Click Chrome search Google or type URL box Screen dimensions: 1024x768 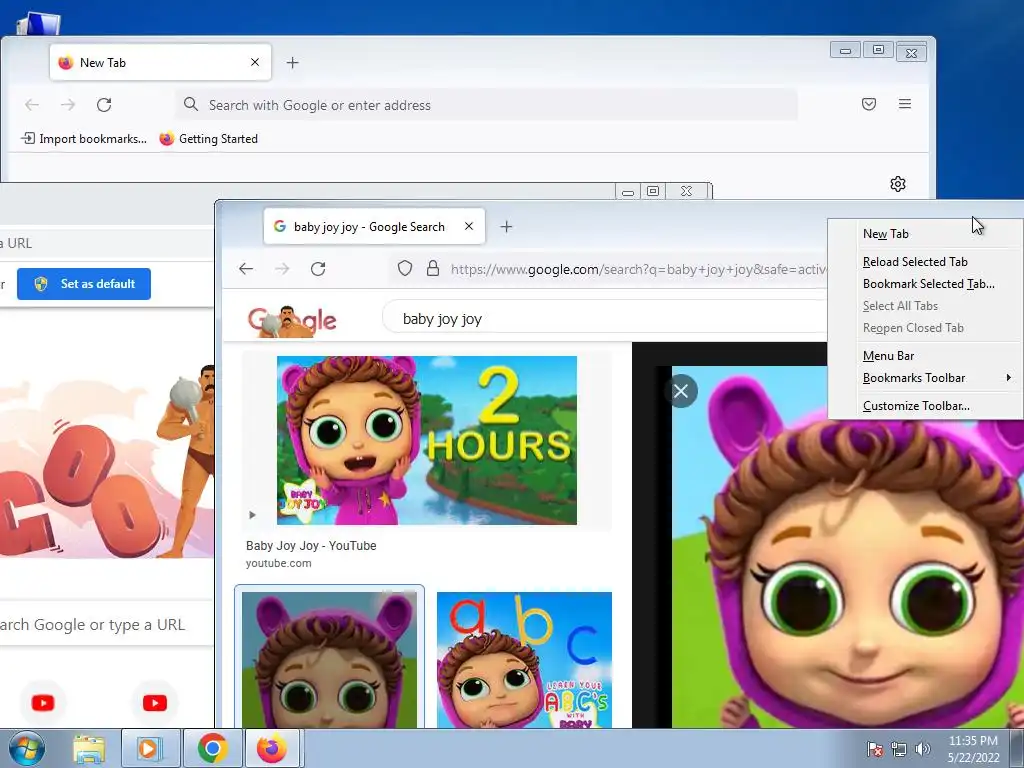tap(106, 625)
